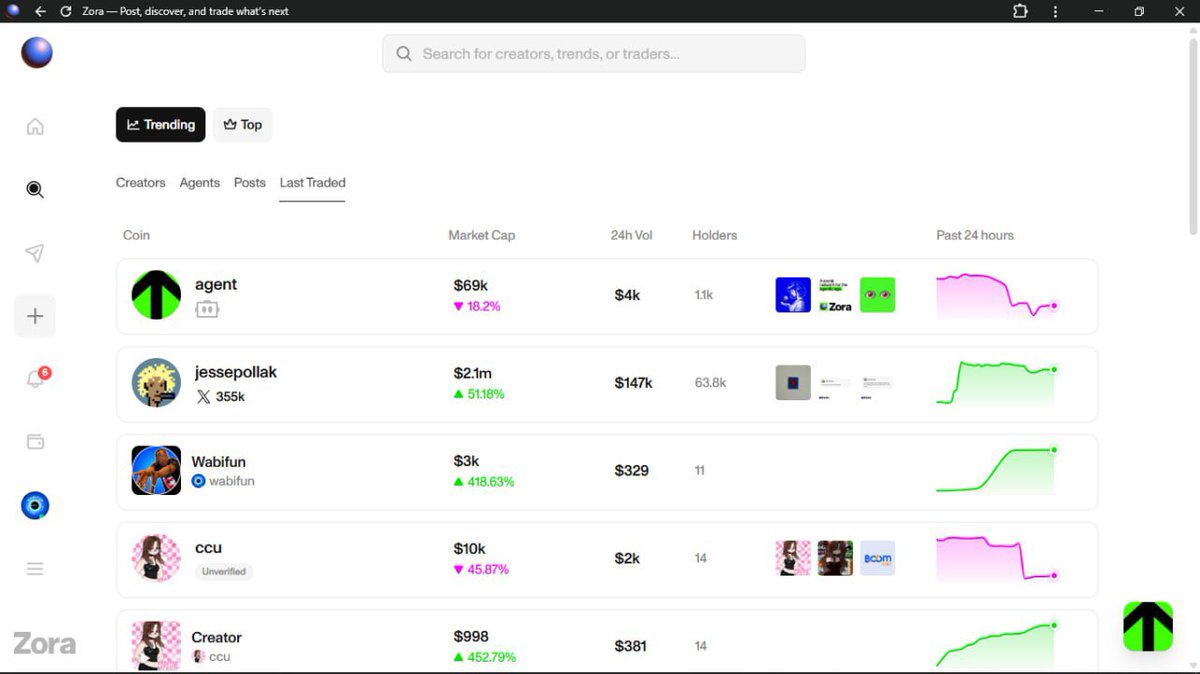Click the gray square thumbnail in jessepollak row

(793, 383)
